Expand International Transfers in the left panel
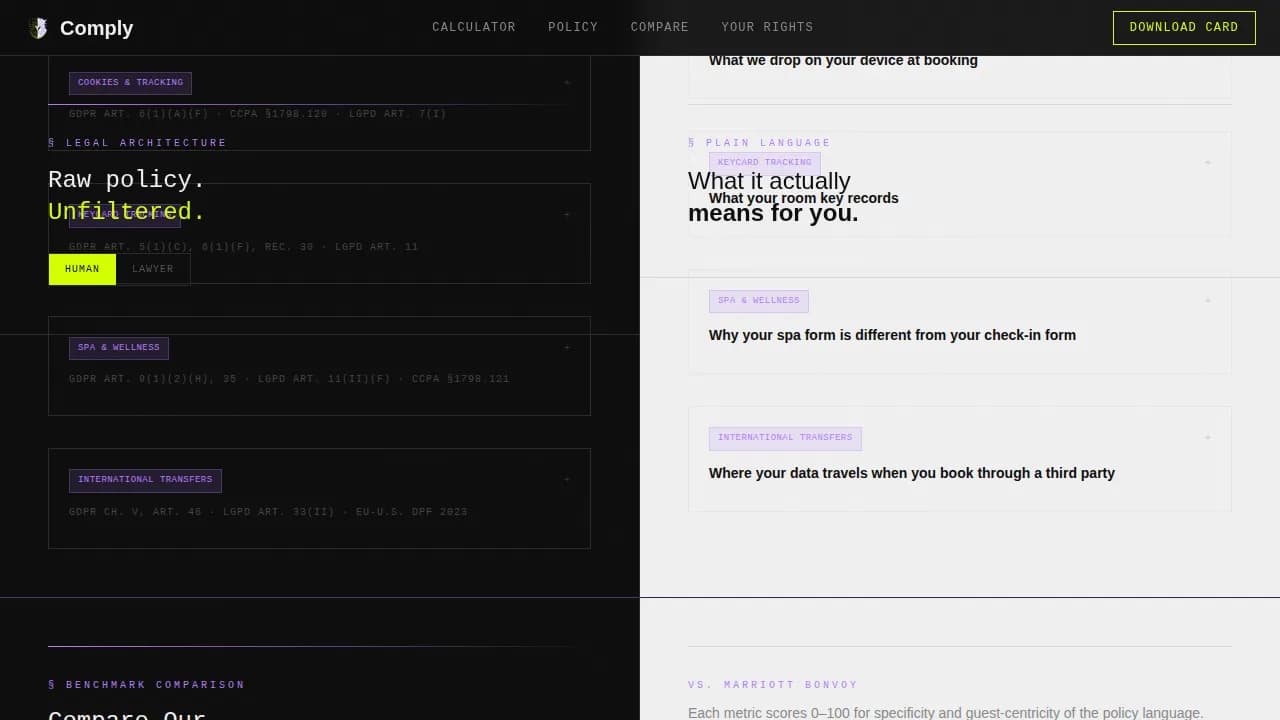 [567, 479]
